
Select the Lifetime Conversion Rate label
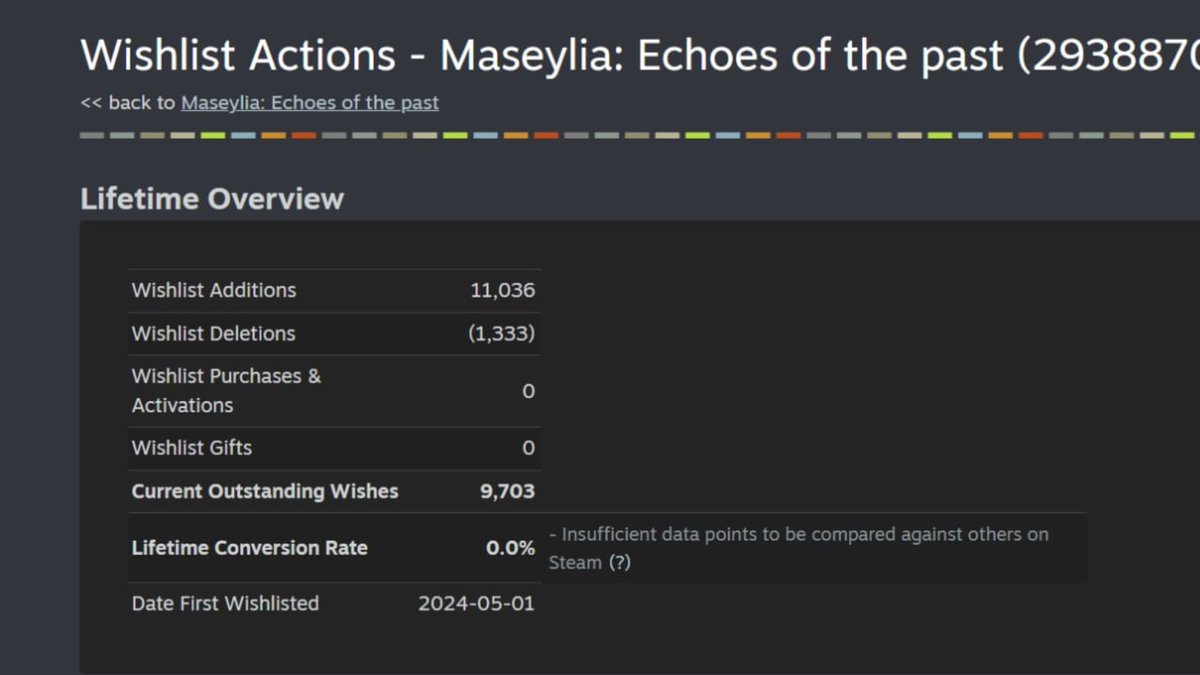point(250,548)
